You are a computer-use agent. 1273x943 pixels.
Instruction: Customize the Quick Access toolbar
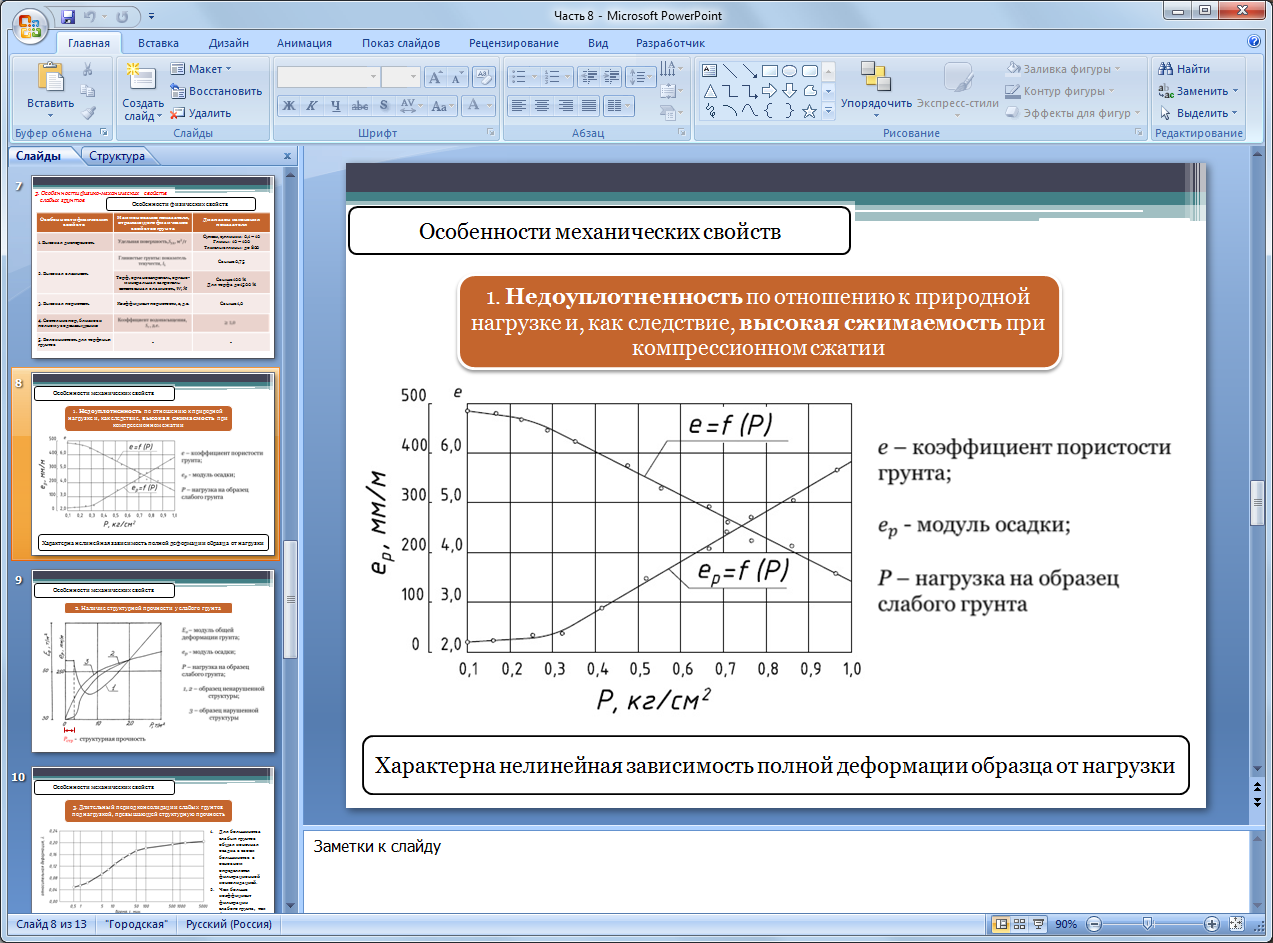pos(150,17)
